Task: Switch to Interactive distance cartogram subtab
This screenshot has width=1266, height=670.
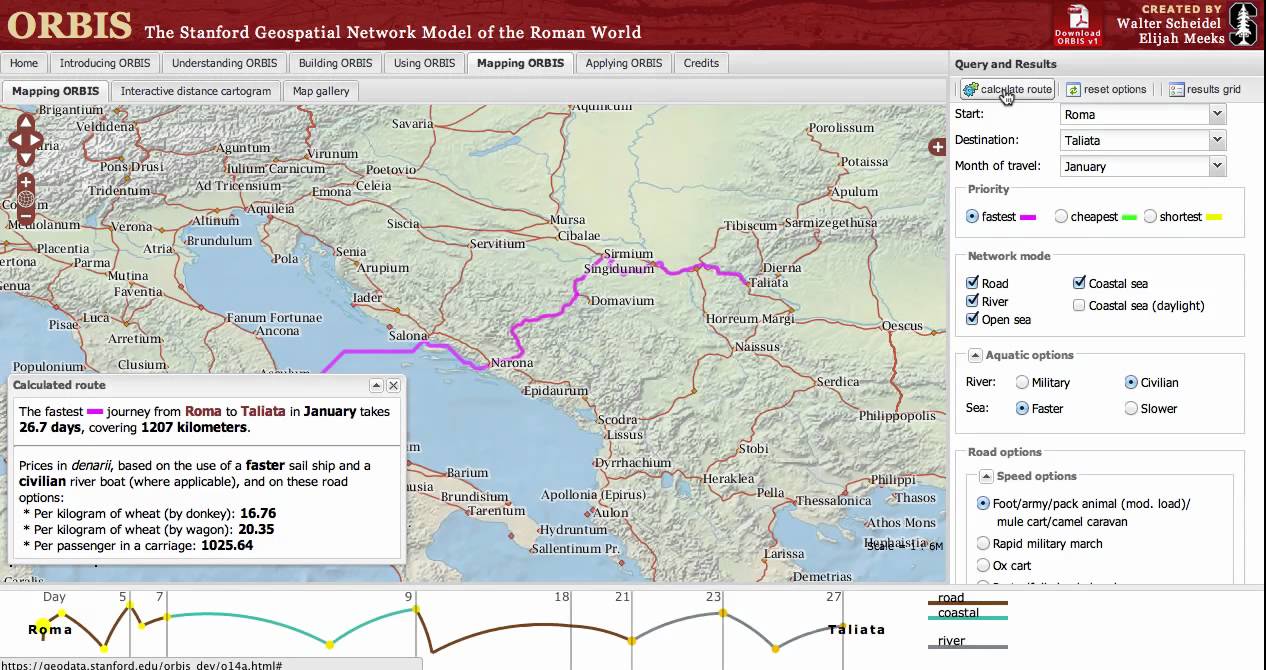Action: (x=196, y=90)
